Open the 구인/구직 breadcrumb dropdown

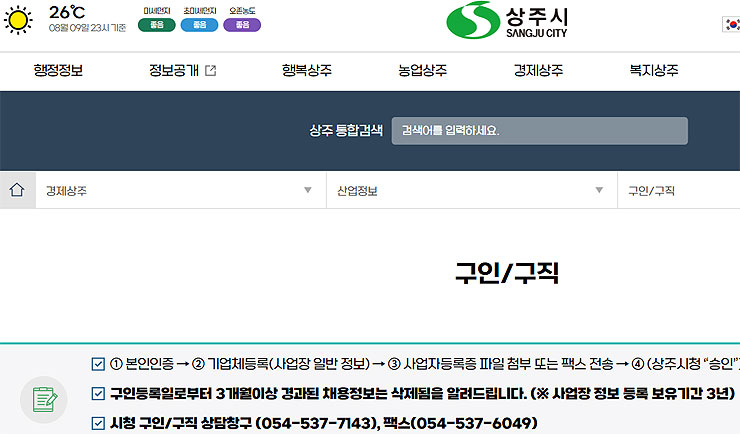(x=679, y=190)
